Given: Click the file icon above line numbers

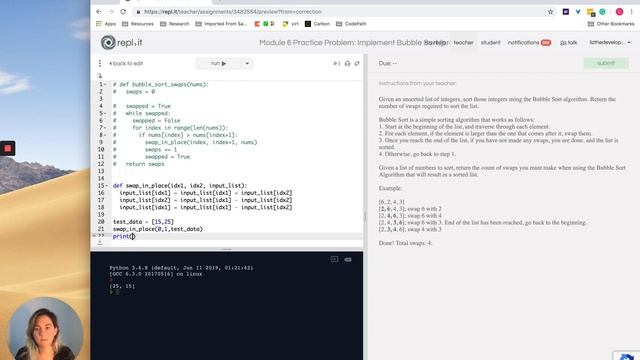Looking at the screenshot, I should [100, 75].
